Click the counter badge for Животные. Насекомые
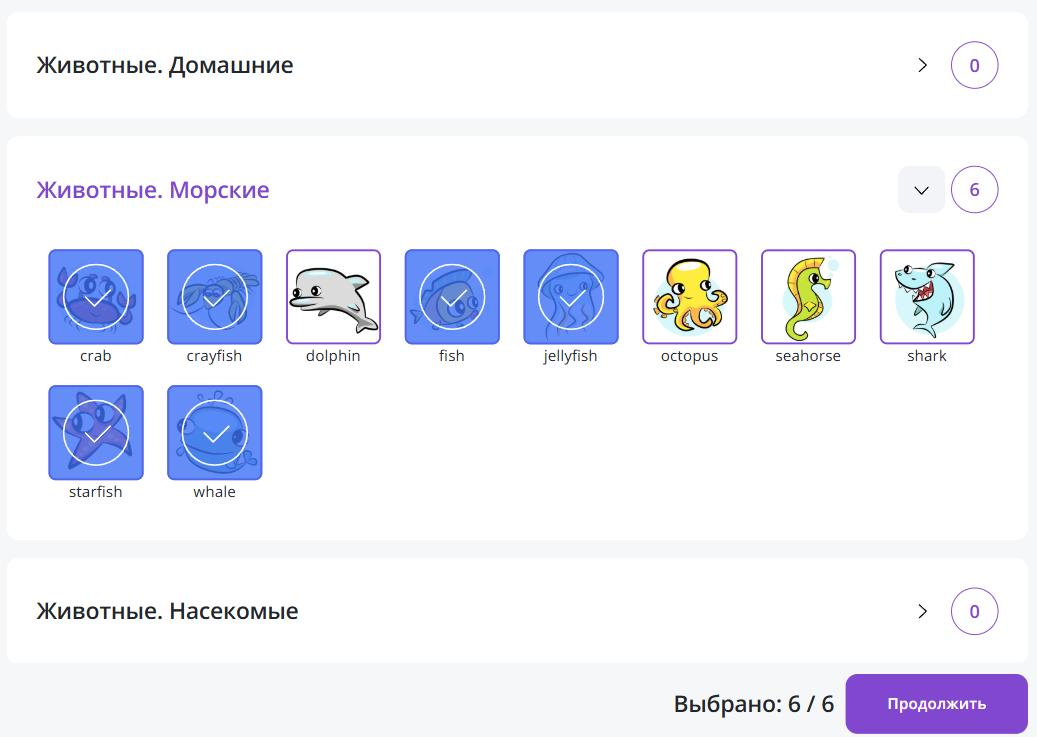The image size is (1037, 737). (x=974, y=611)
